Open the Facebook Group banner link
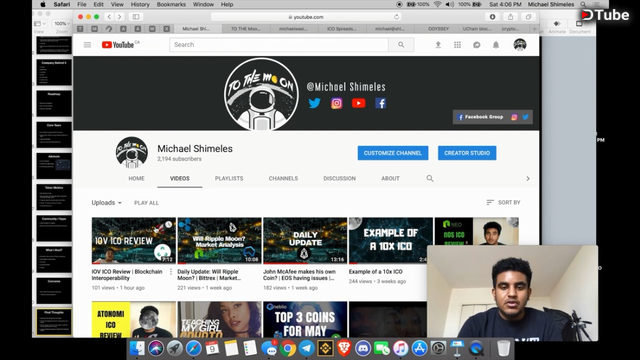The height and width of the screenshot is (360, 640). (480, 117)
